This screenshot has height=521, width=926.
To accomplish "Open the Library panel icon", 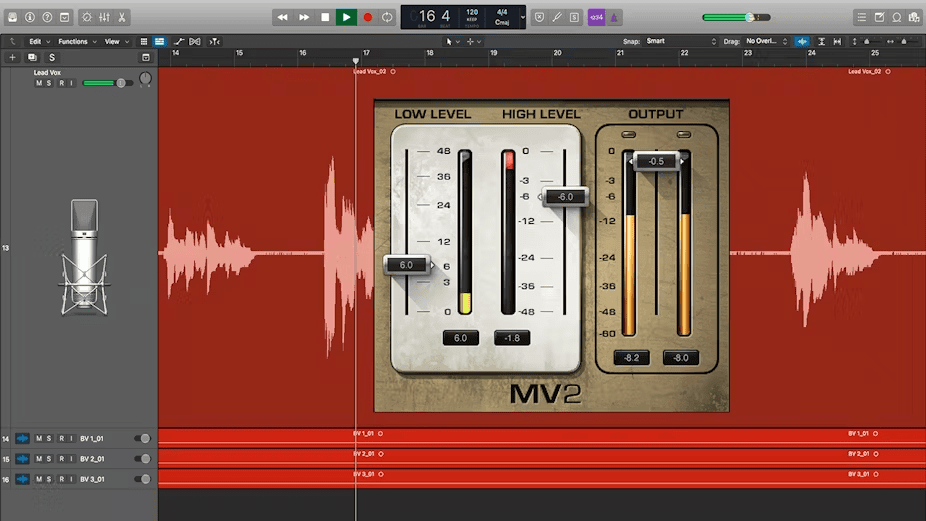I will point(11,17).
